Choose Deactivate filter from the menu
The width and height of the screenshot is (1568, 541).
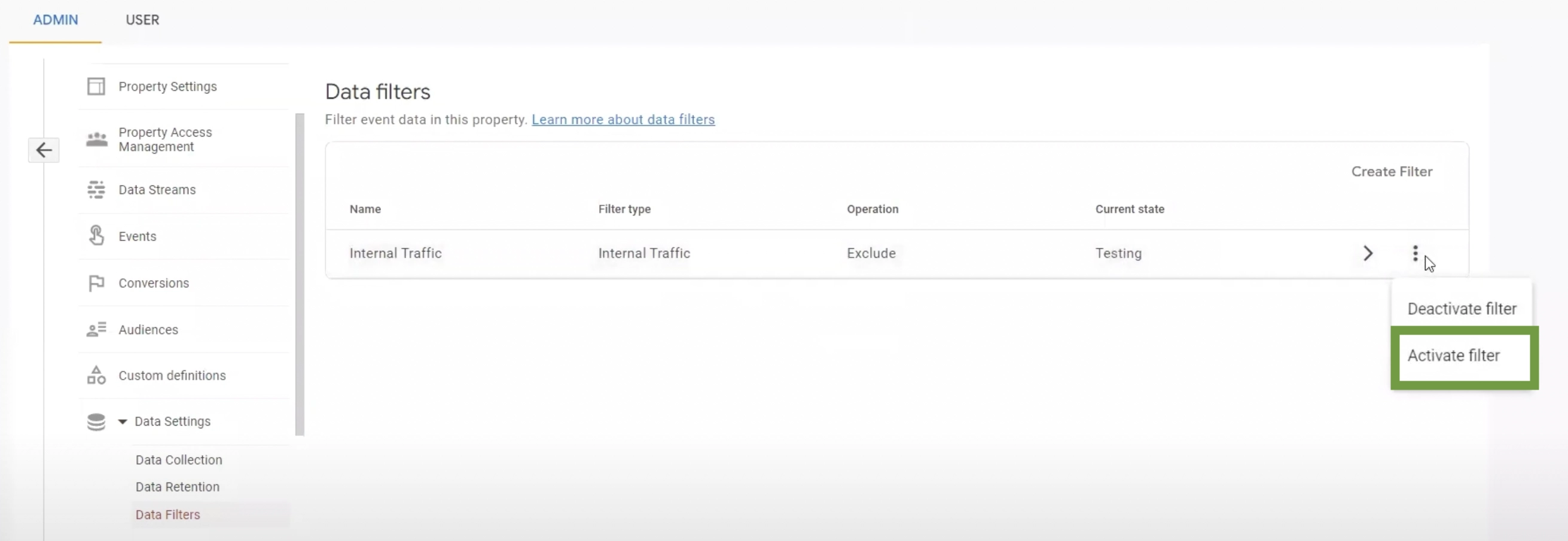[1462, 309]
